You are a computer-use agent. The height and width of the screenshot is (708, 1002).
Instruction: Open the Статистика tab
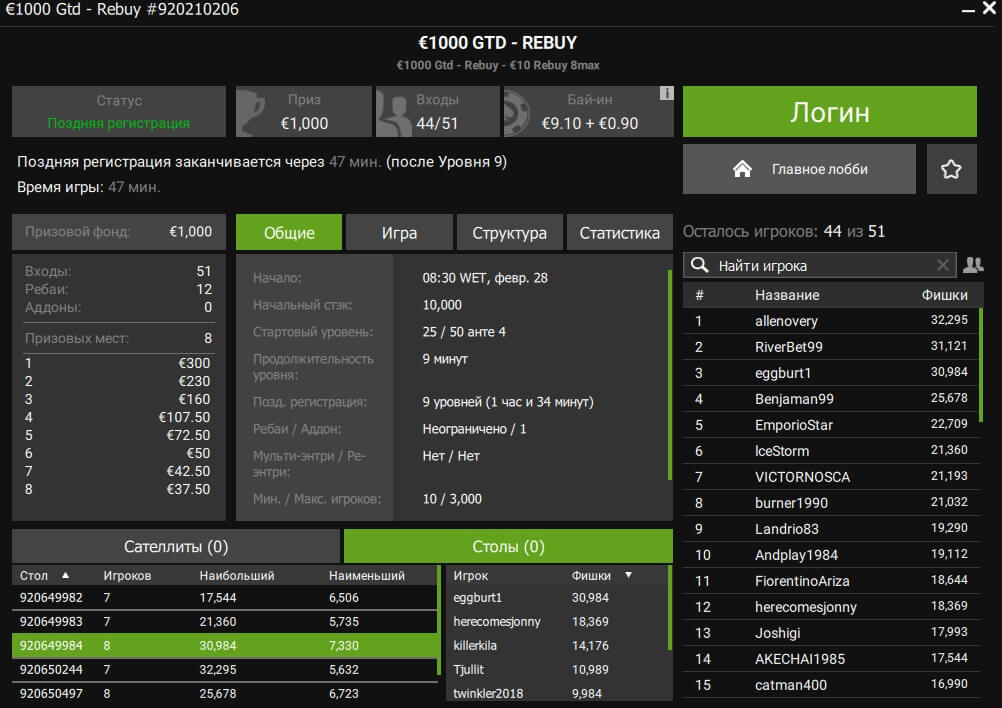pos(619,233)
